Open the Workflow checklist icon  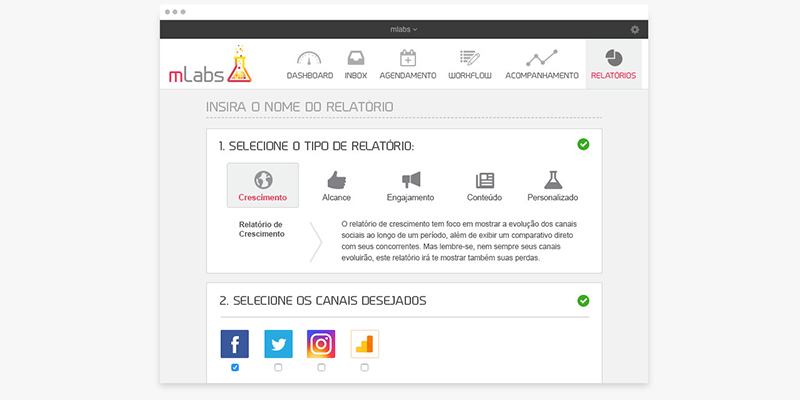tap(469, 58)
